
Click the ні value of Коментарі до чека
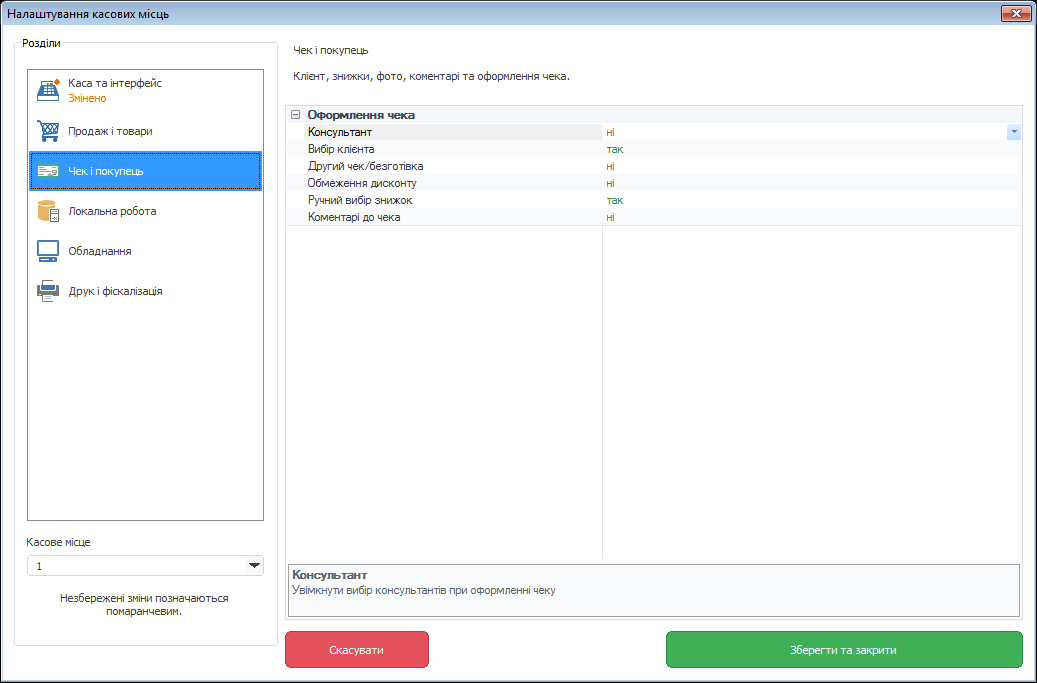click(x=610, y=217)
